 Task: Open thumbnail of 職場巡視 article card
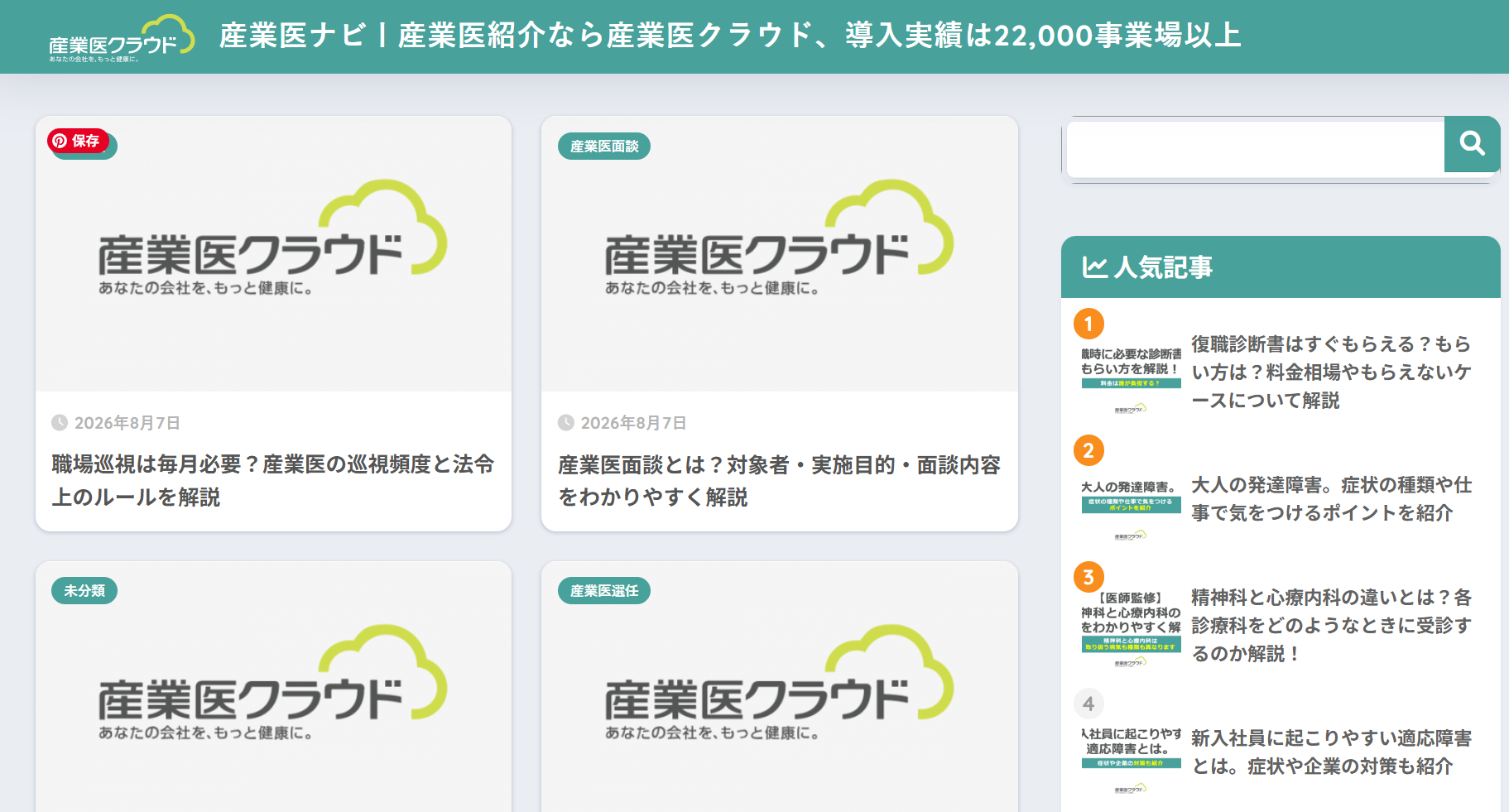tap(273, 253)
